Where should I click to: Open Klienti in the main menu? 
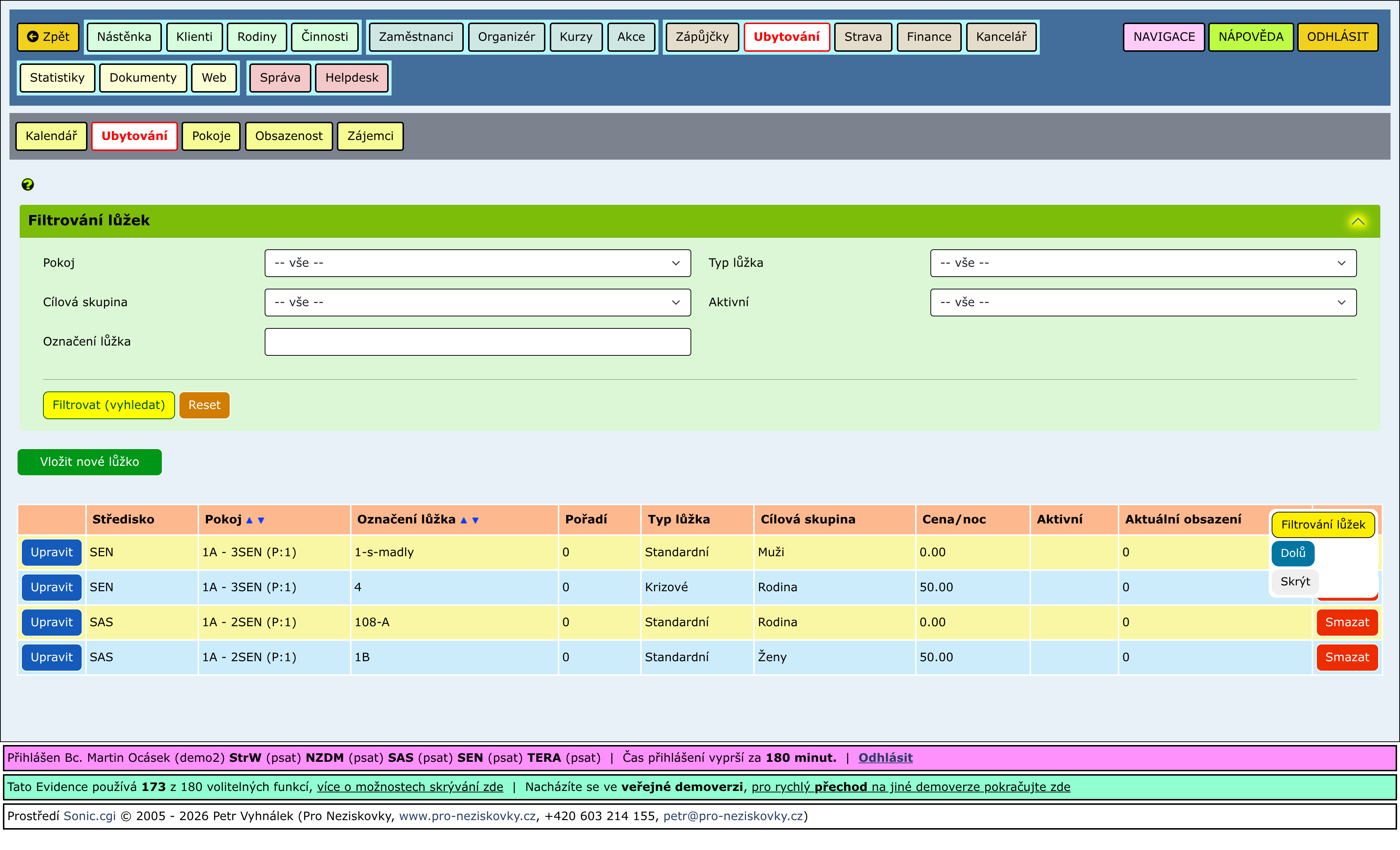(194, 37)
